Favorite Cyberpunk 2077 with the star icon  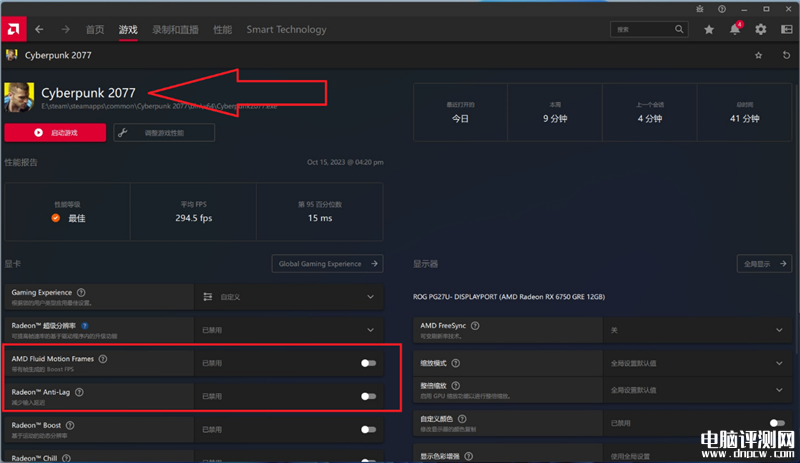tap(759, 55)
